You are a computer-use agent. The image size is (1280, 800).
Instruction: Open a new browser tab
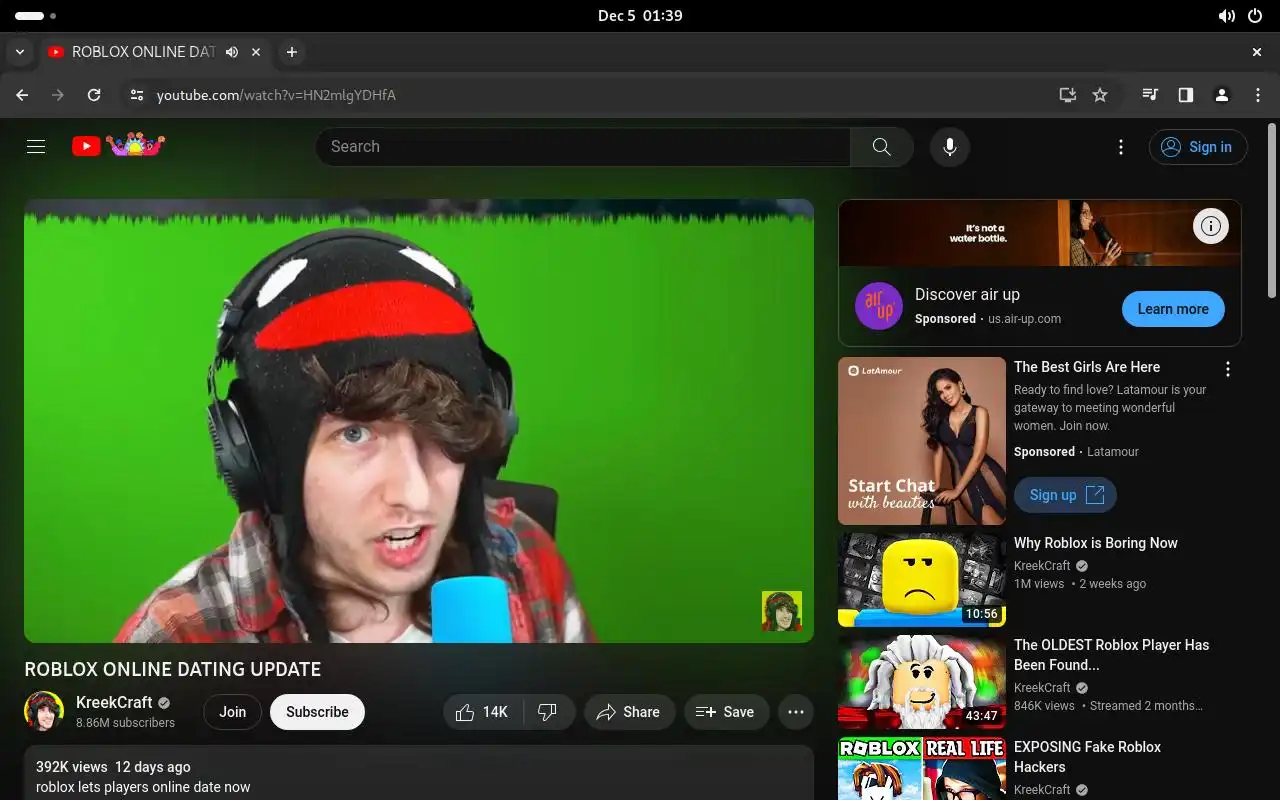click(x=291, y=52)
